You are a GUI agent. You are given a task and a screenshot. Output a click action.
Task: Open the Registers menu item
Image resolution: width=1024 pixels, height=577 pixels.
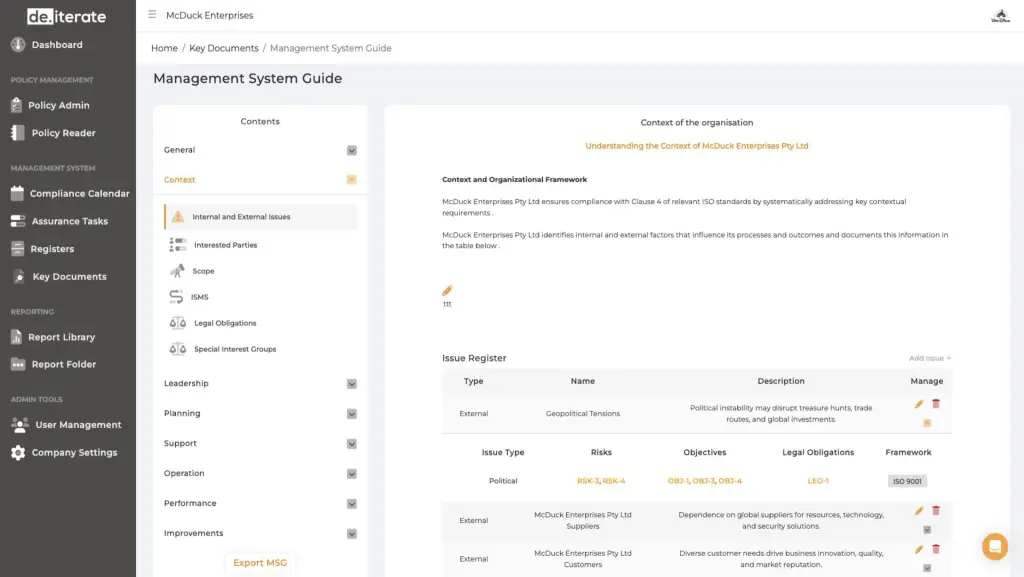(x=52, y=249)
